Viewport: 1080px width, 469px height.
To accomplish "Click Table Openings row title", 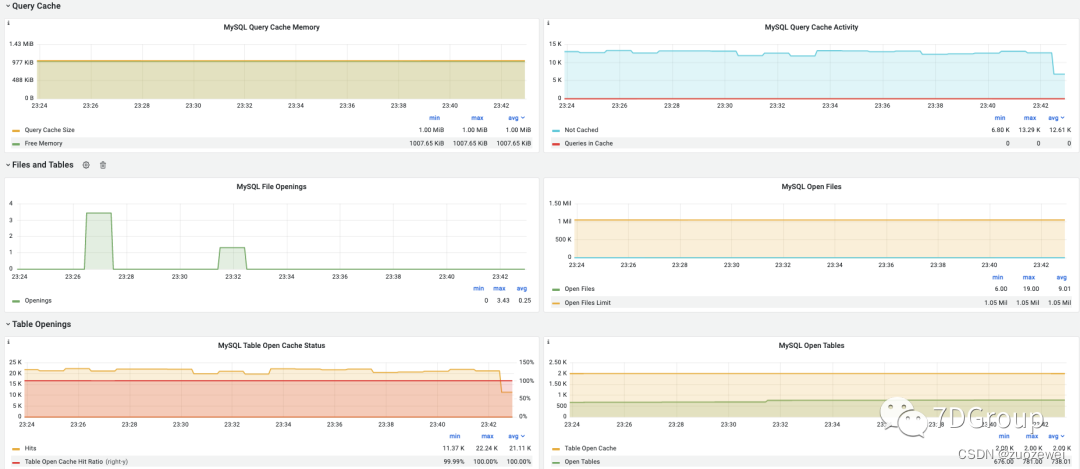I will click(x=41, y=324).
